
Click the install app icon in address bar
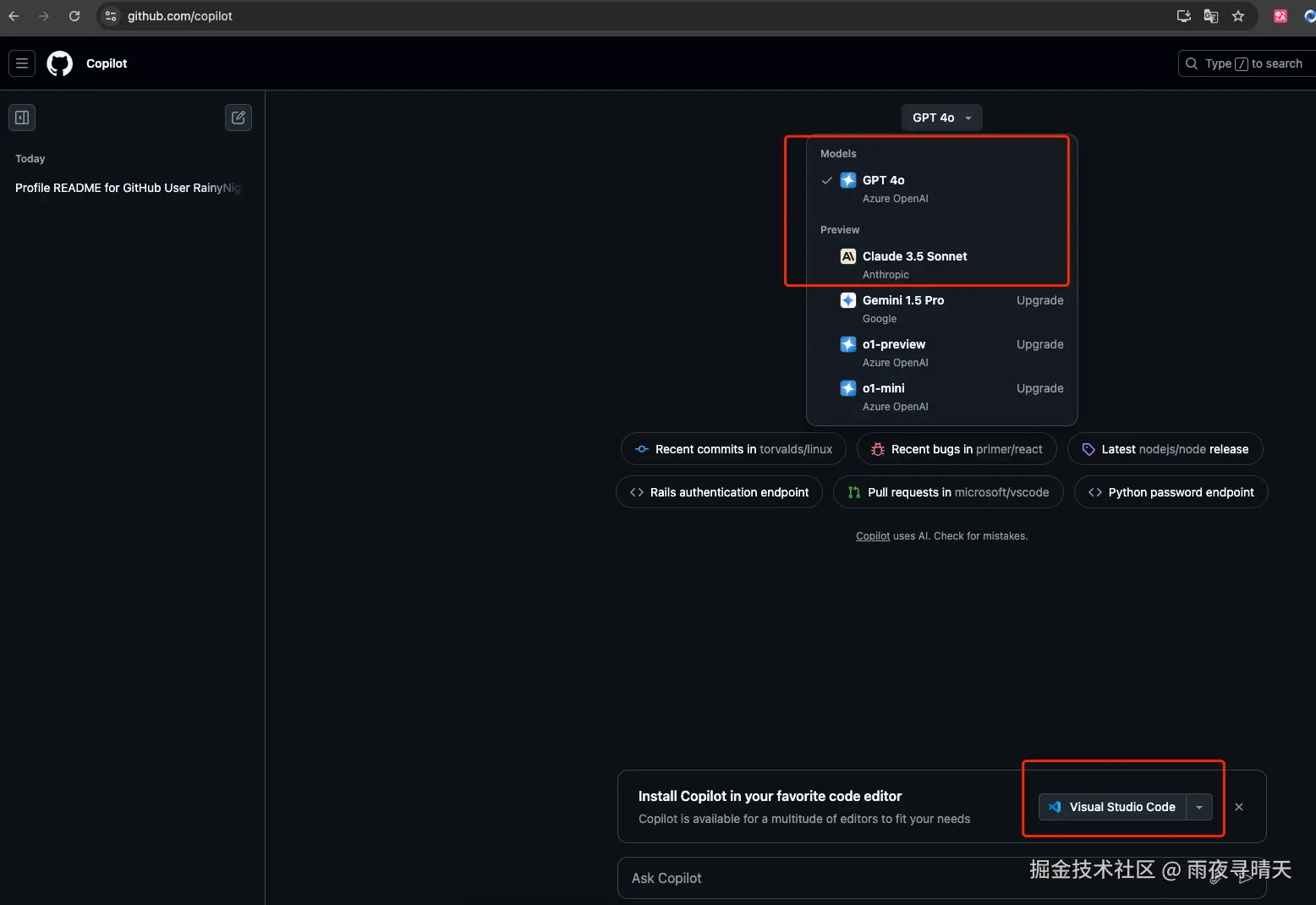click(1184, 16)
